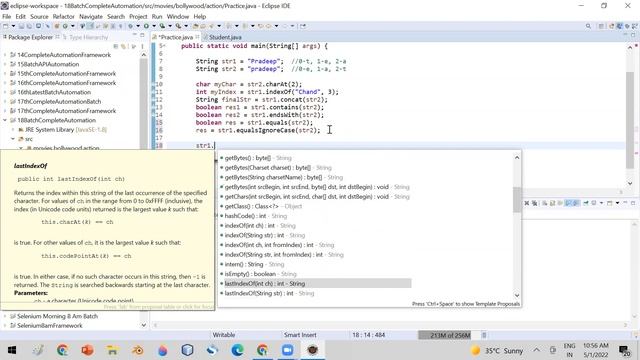640x360 pixels.
Task: Switch to the Java perspective icon
Action: coord(620,26)
